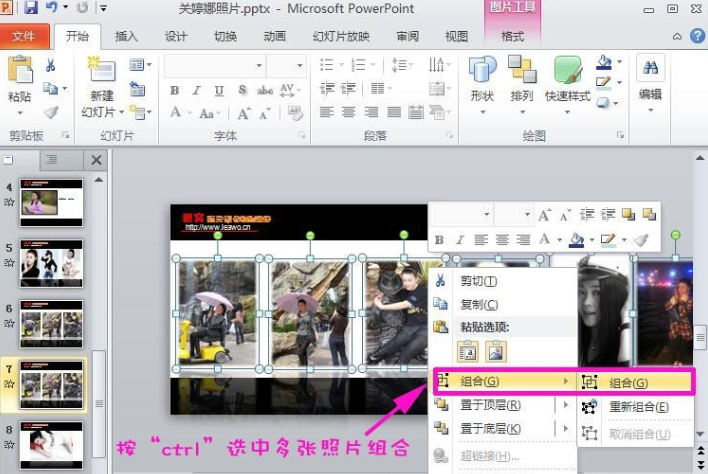Open the 动画 animations tab
The width and height of the screenshot is (708, 474).
(x=274, y=37)
